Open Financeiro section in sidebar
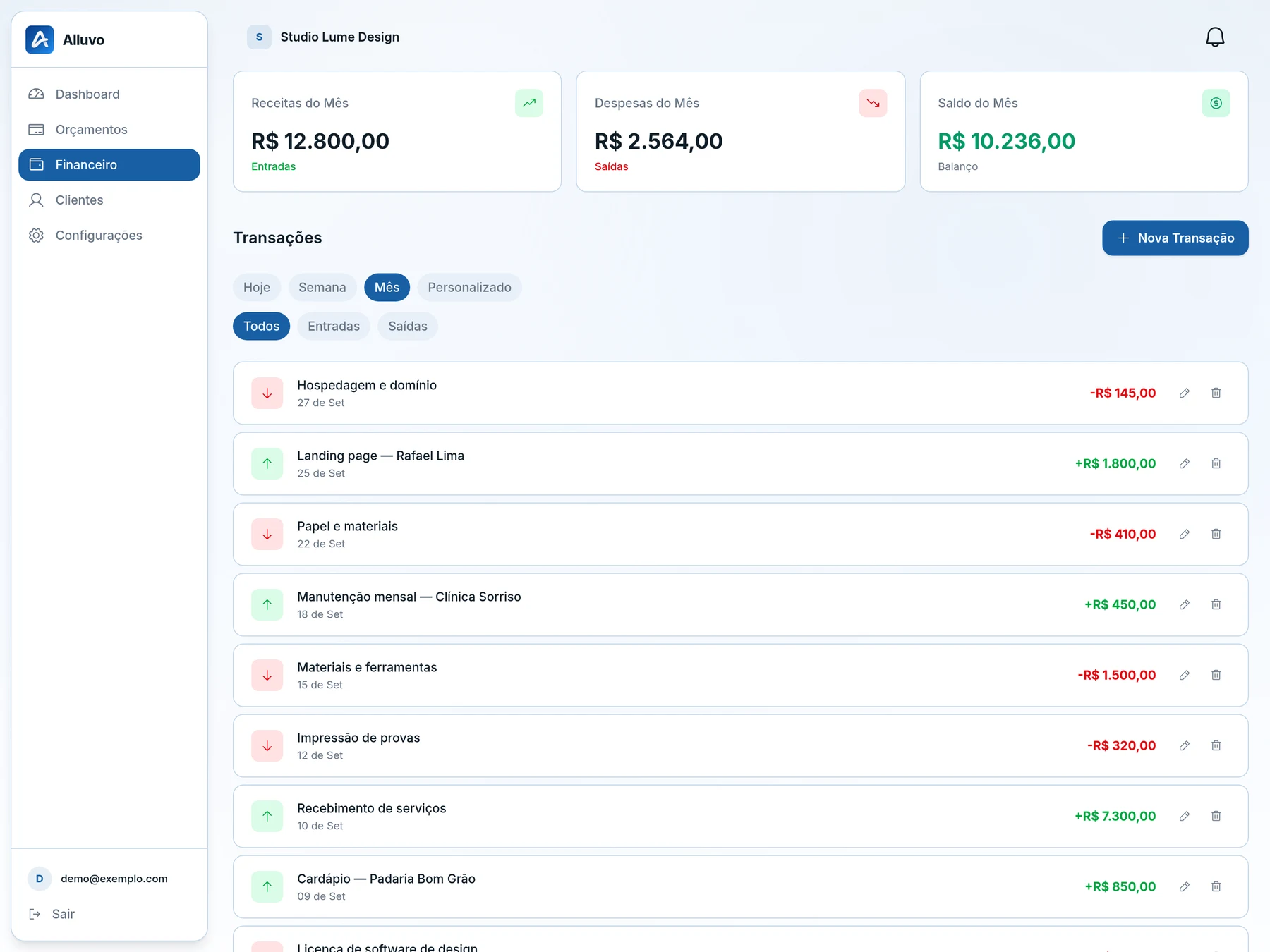This screenshot has width=1270, height=952. click(109, 165)
